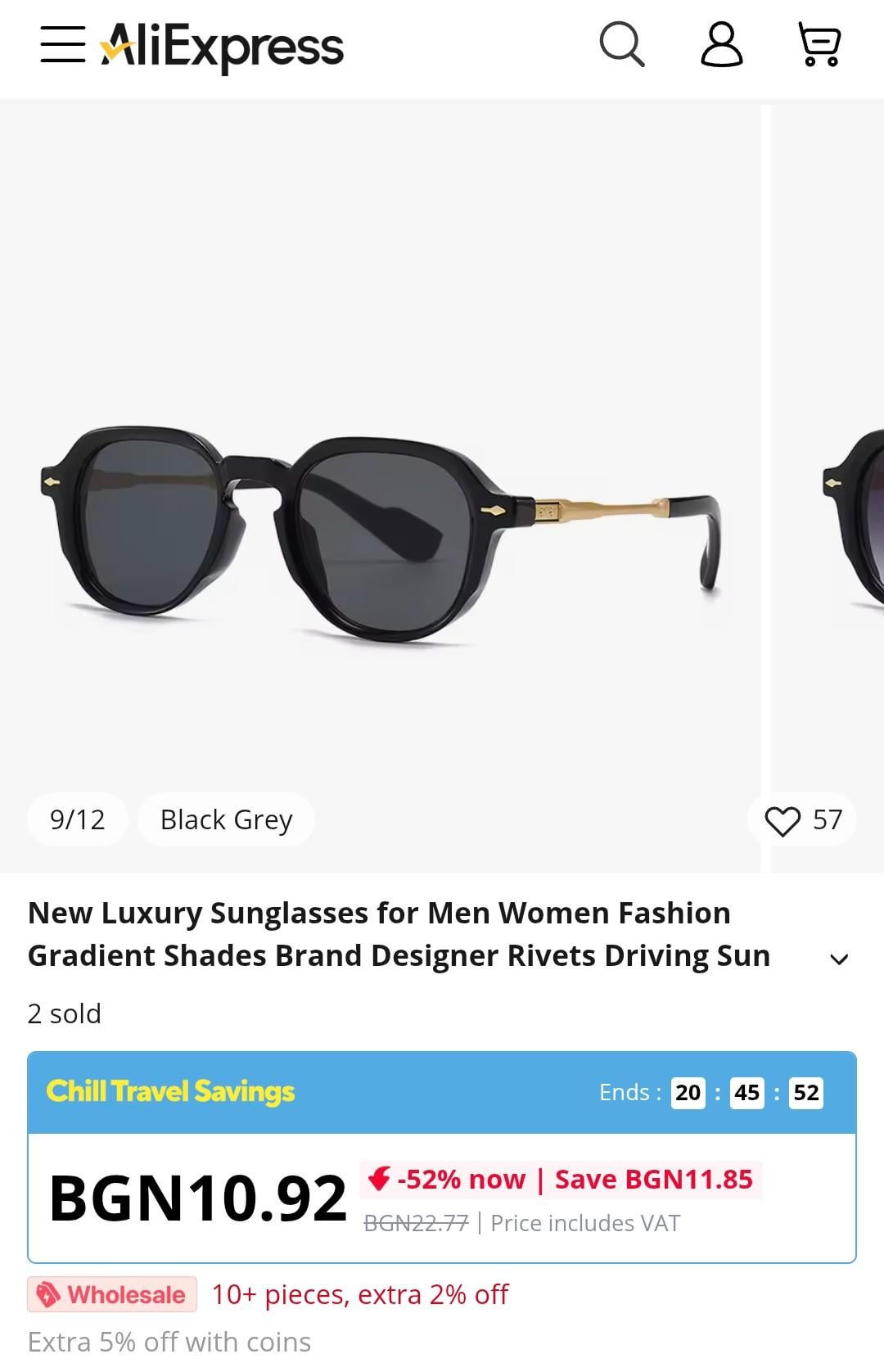Open the main sunglasses product image
The width and height of the screenshot is (884, 1372).
tap(381, 489)
